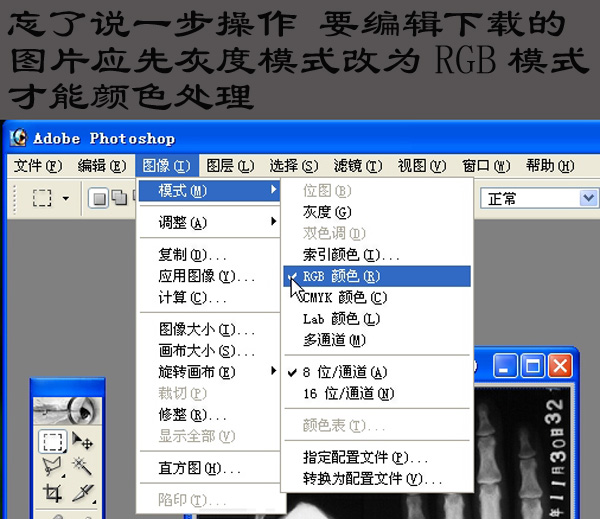Maximize the X-ray document window
Viewport: 600px width, 519px height.
(533, 366)
